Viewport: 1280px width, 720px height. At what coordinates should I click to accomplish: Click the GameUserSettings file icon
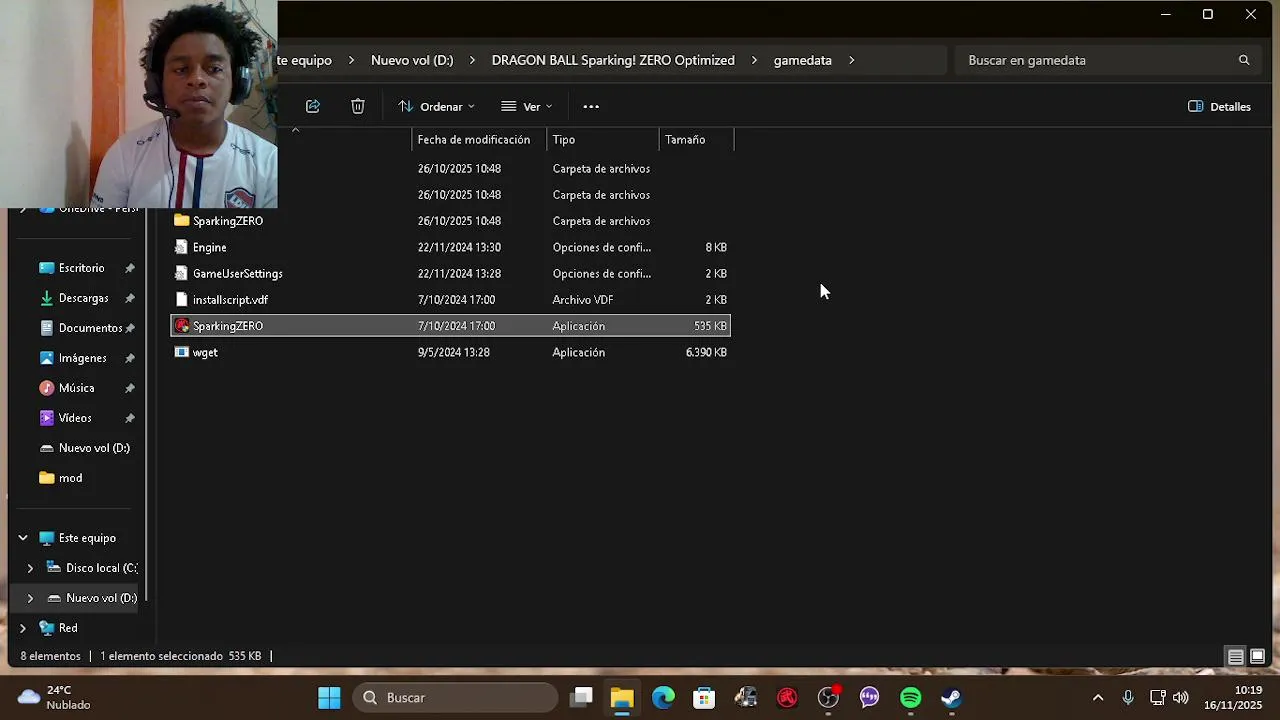click(x=182, y=273)
